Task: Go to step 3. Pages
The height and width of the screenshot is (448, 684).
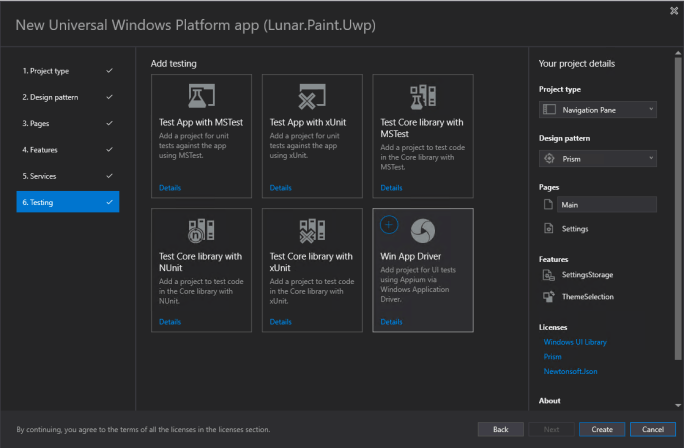Action: tap(68, 123)
